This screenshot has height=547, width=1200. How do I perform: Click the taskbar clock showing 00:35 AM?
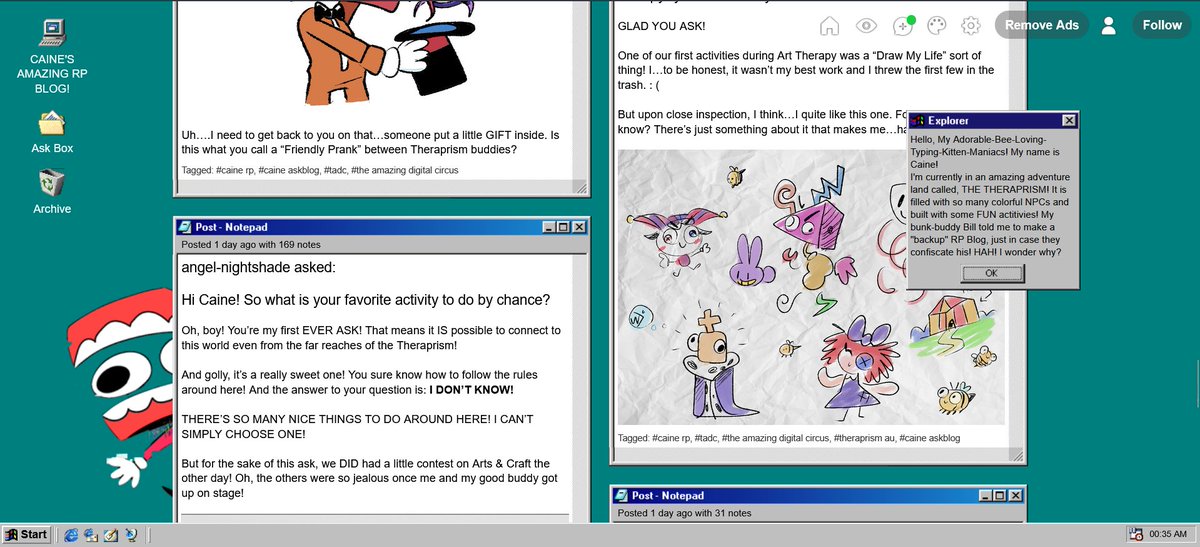click(x=1168, y=535)
